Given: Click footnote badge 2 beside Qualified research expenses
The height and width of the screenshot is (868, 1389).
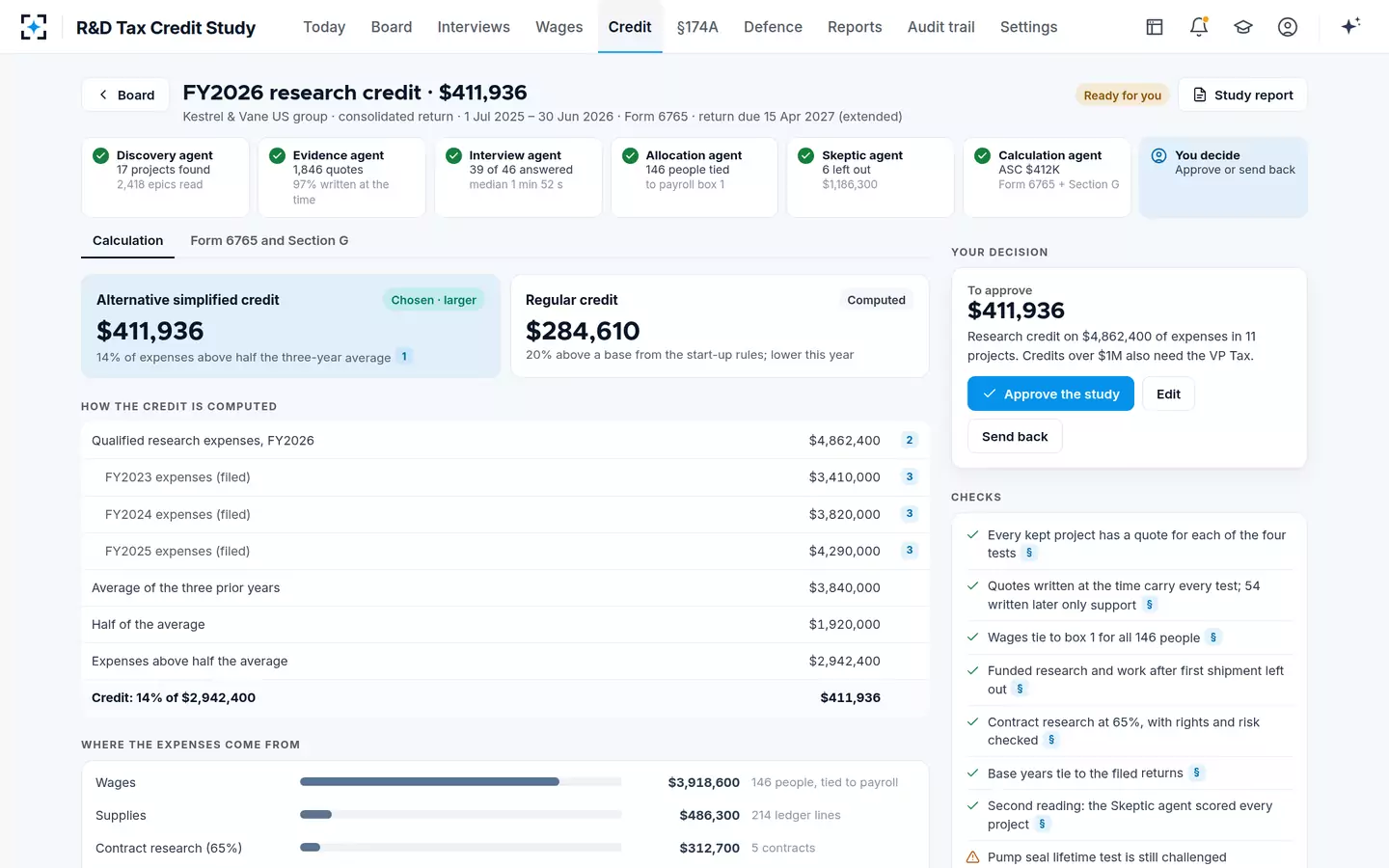Looking at the screenshot, I should pos(909,440).
